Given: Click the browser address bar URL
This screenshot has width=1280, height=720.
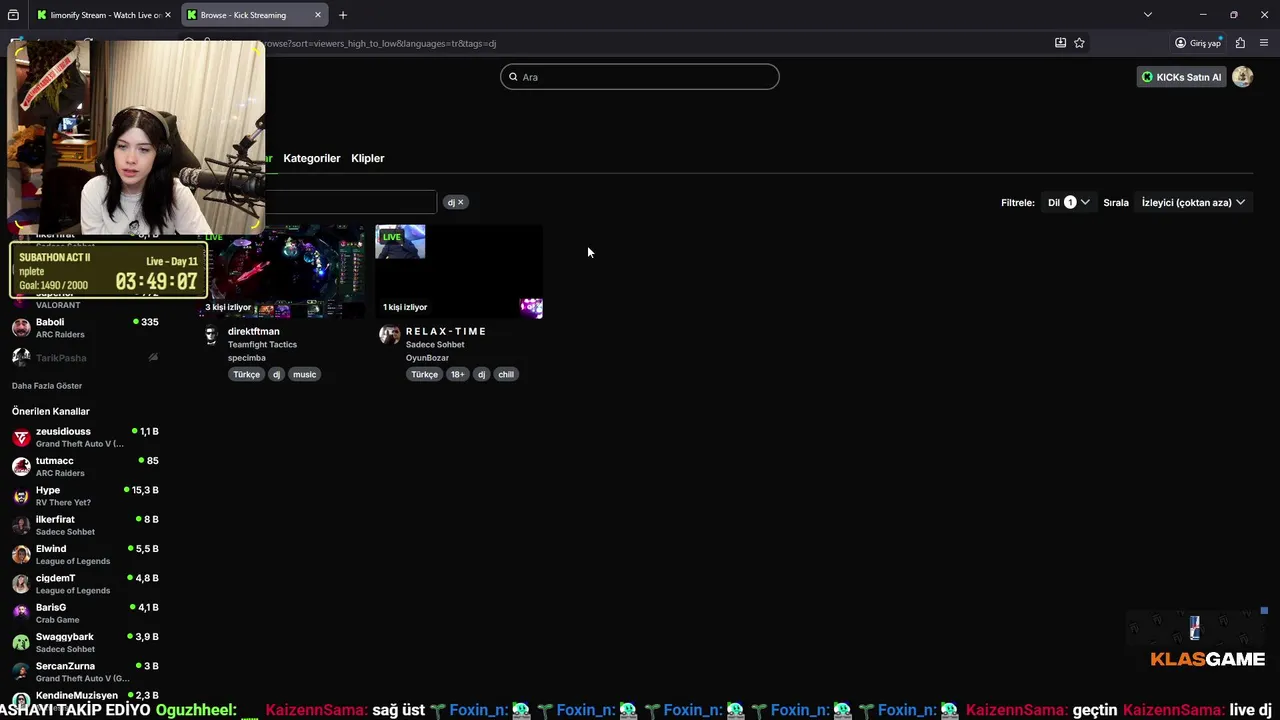Looking at the screenshot, I should pos(380,43).
